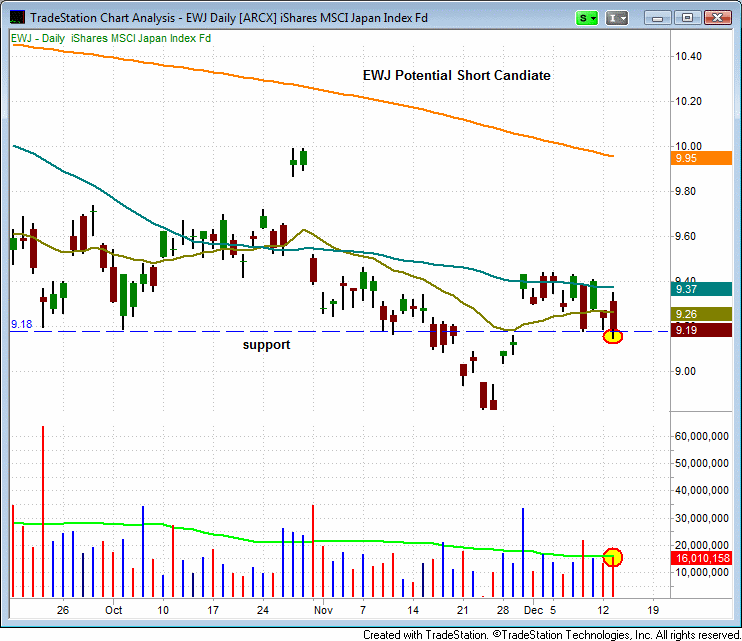The width and height of the screenshot is (742, 641).
Task: Click the 9.60 price axis label
Action: pyautogui.click(x=686, y=237)
